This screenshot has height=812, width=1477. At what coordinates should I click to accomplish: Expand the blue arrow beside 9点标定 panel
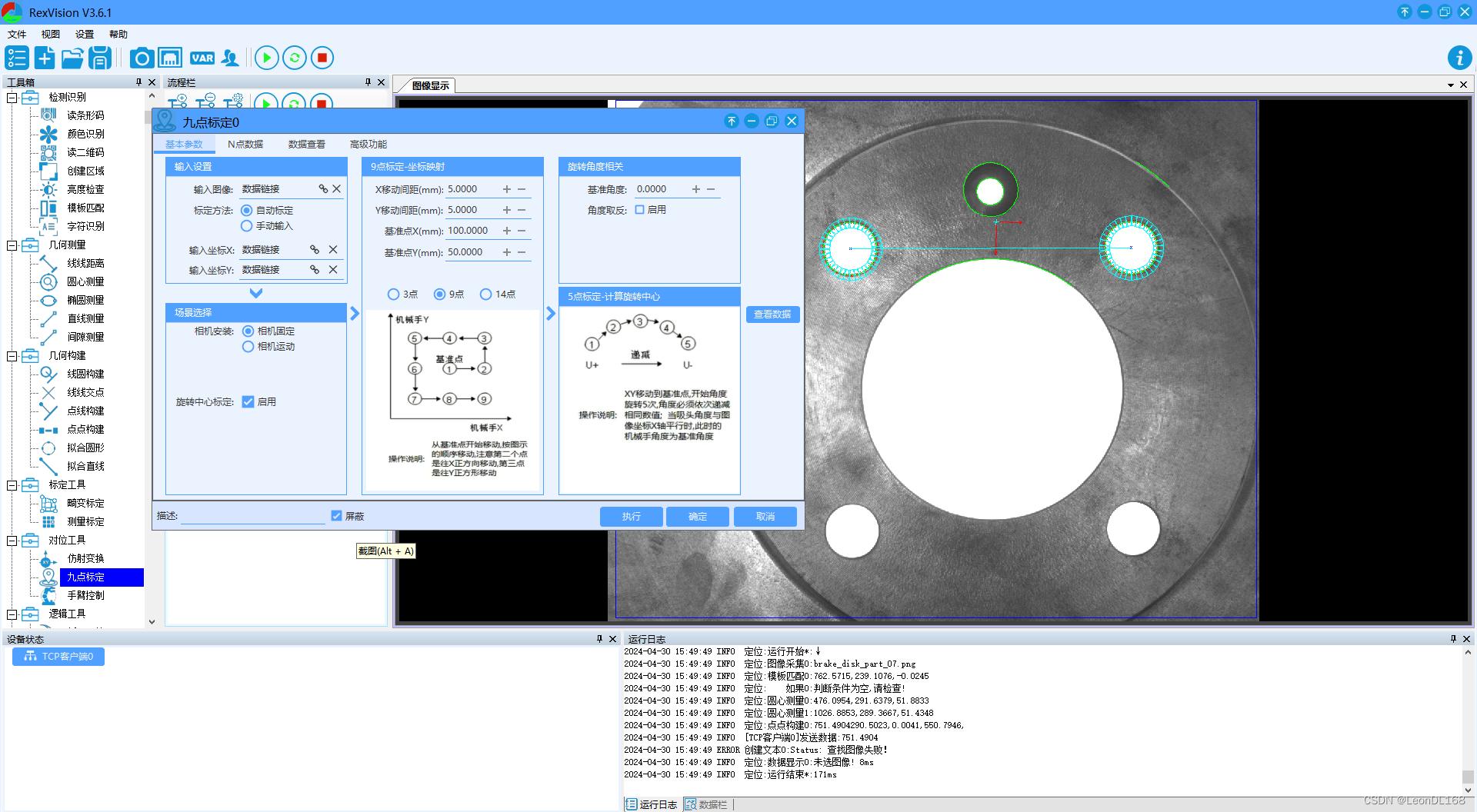tap(549, 313)
